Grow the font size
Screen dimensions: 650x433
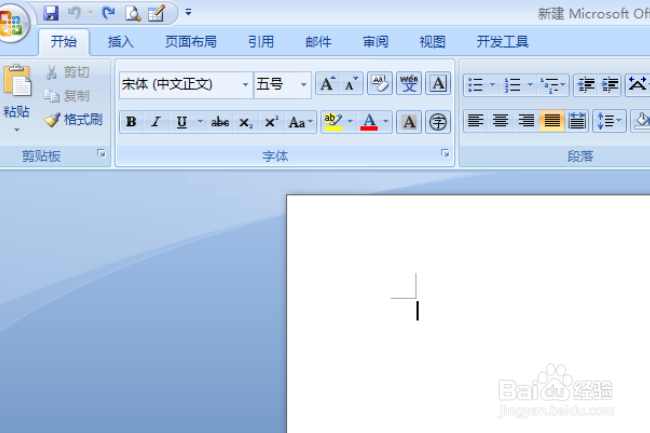pyautogui.click(x=327, y=83)
